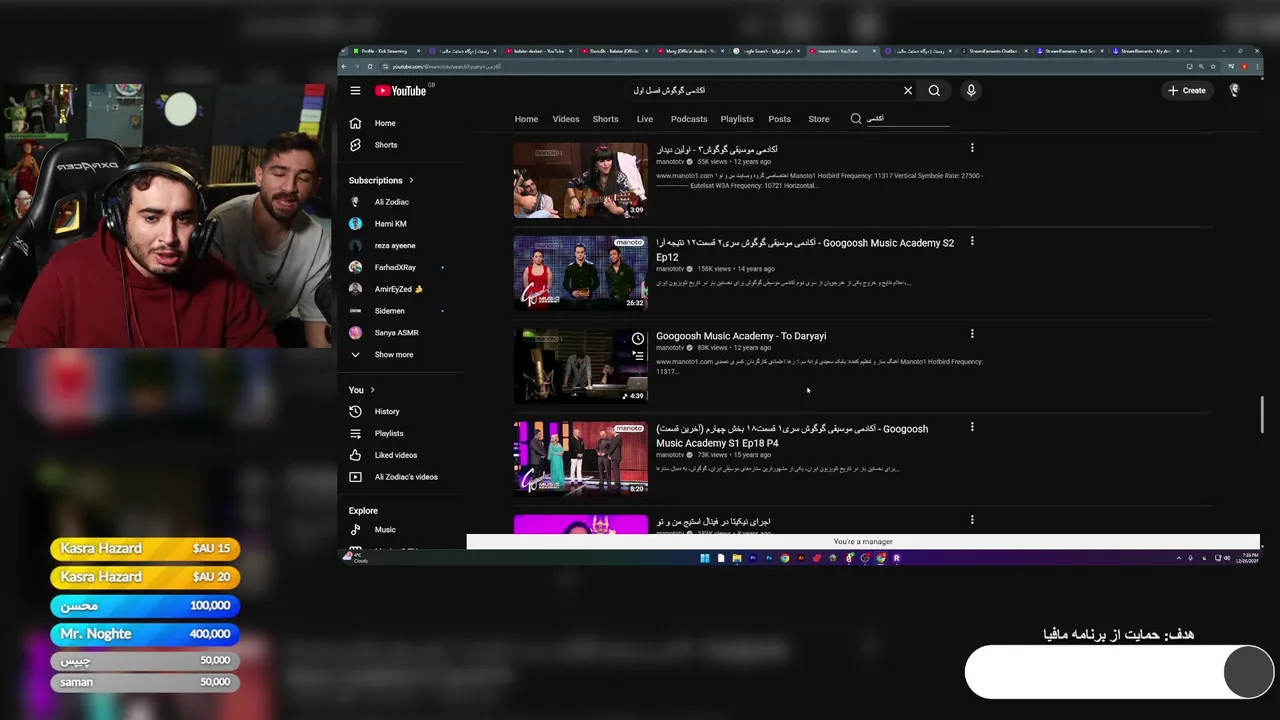Switch to the channel Playlists tab
This screenshot has height=720, width=1280.
tap(737, 119)
